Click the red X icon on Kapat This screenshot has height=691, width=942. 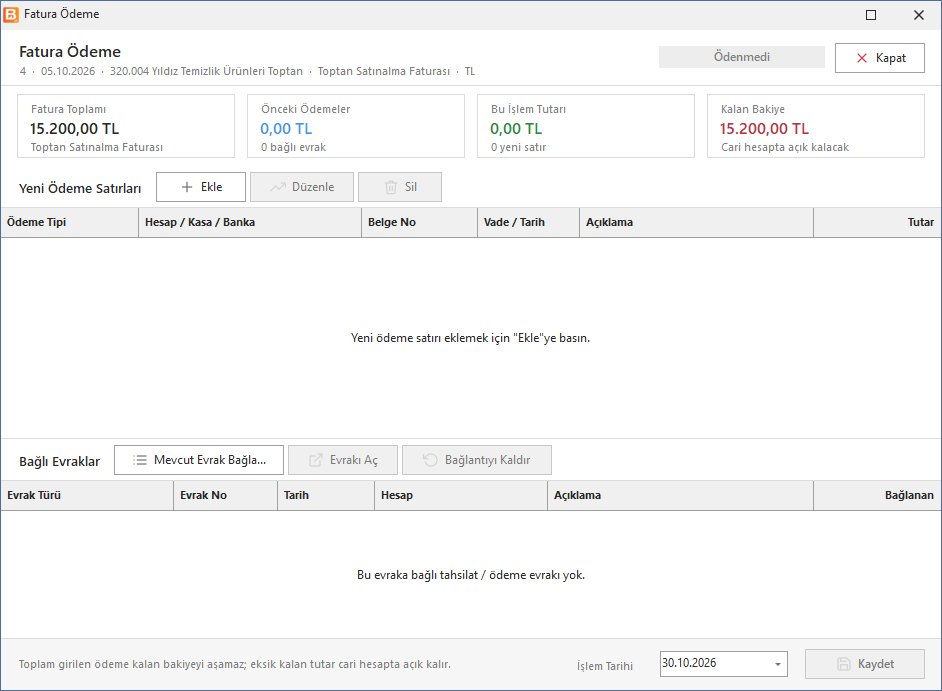(861, 58)
